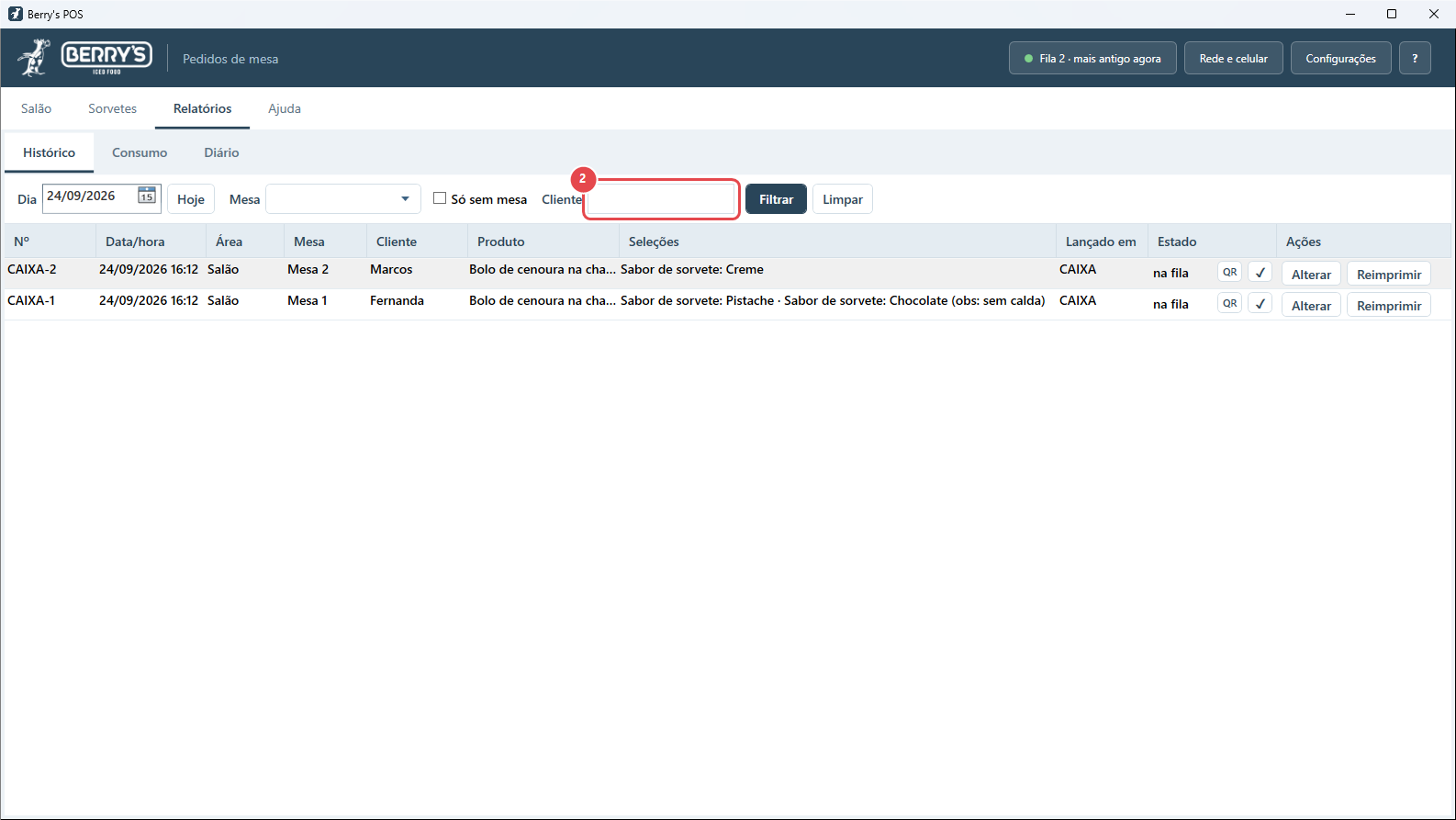Sort by the Estado column header
This screenshot has height=820, width=1456.
tap(1212, 242)
